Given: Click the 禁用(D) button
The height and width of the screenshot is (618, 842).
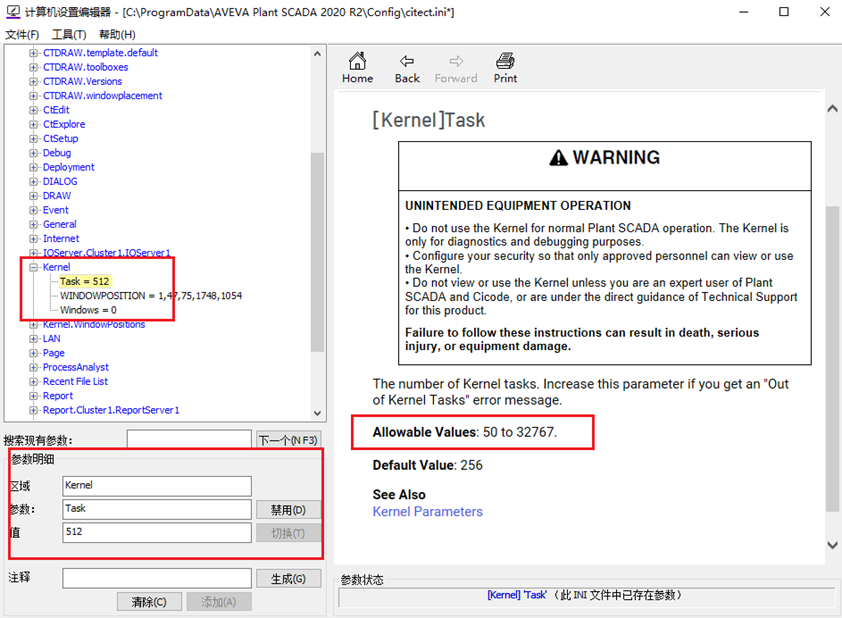Looking at the screenshot, I should point(288,510).
